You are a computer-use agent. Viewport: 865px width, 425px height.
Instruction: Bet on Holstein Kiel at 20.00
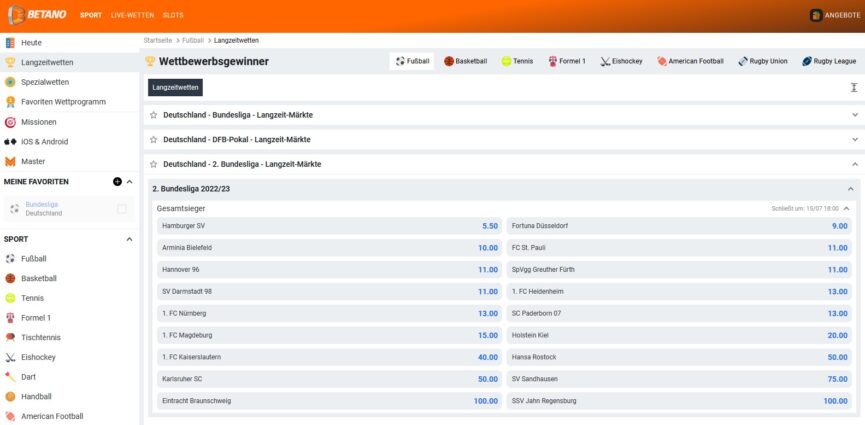[x=679, y=335]
